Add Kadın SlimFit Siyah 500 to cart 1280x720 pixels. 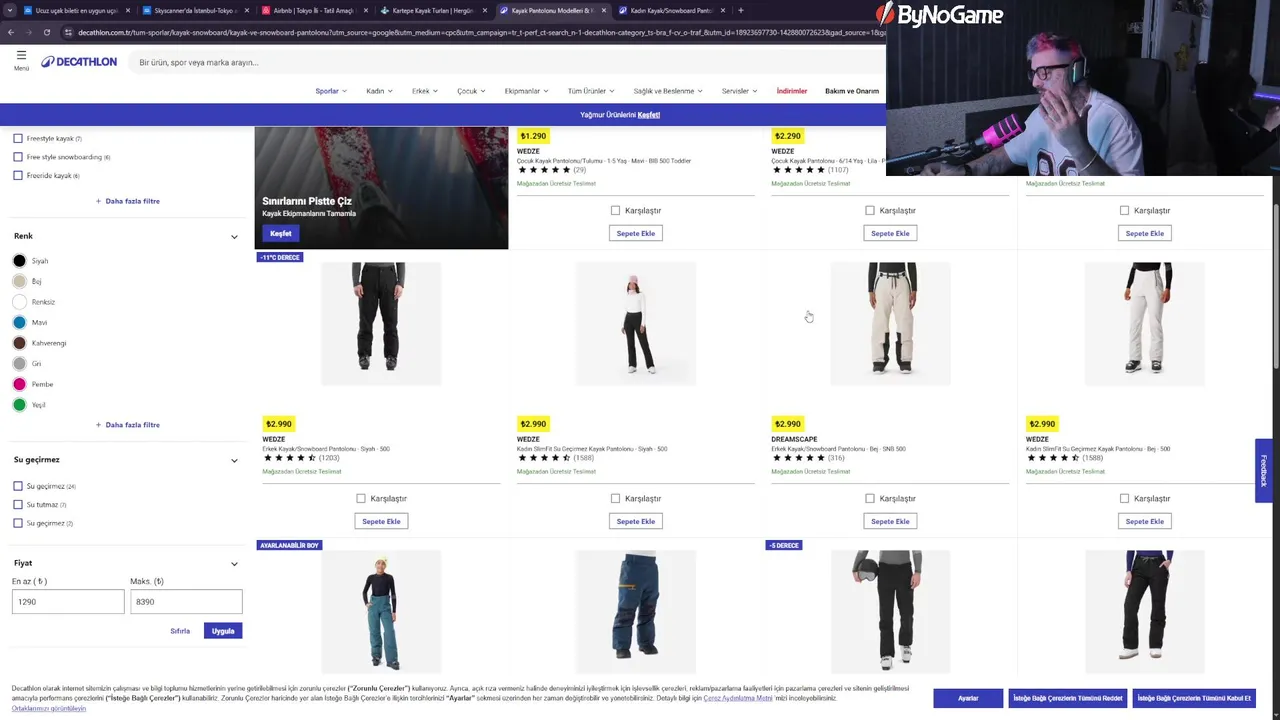636,521
